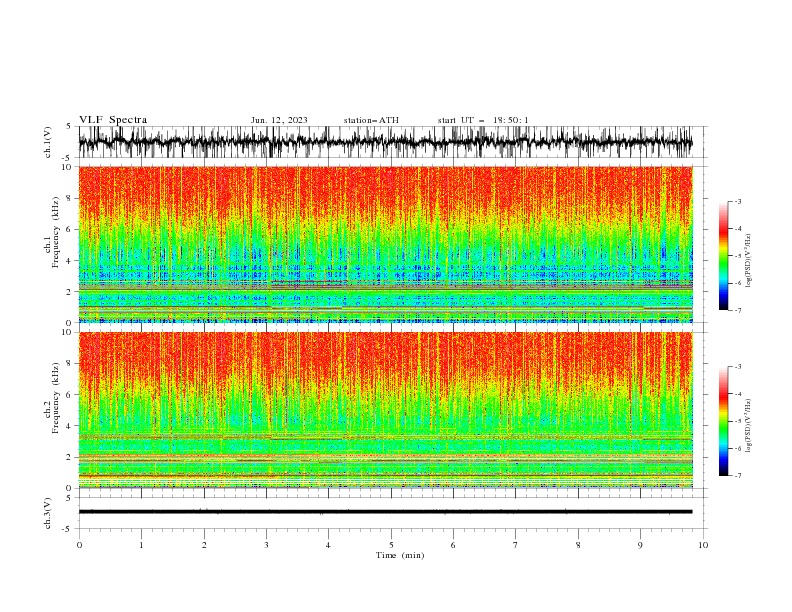Click time axis tick label "9"
Viewport: 792px width, 612px height.
pyautogui.click(x=640, y=545)
